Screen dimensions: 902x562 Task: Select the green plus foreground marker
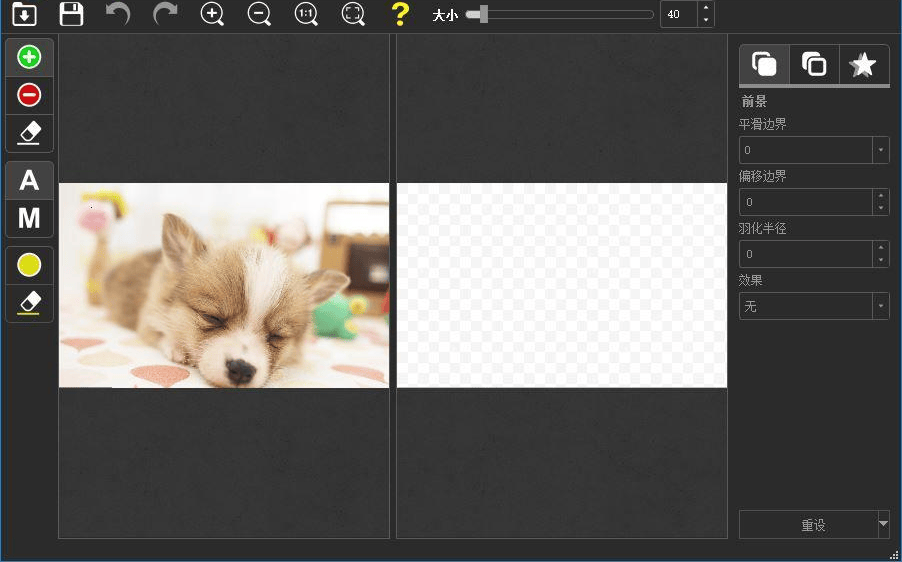pos(29,58)
